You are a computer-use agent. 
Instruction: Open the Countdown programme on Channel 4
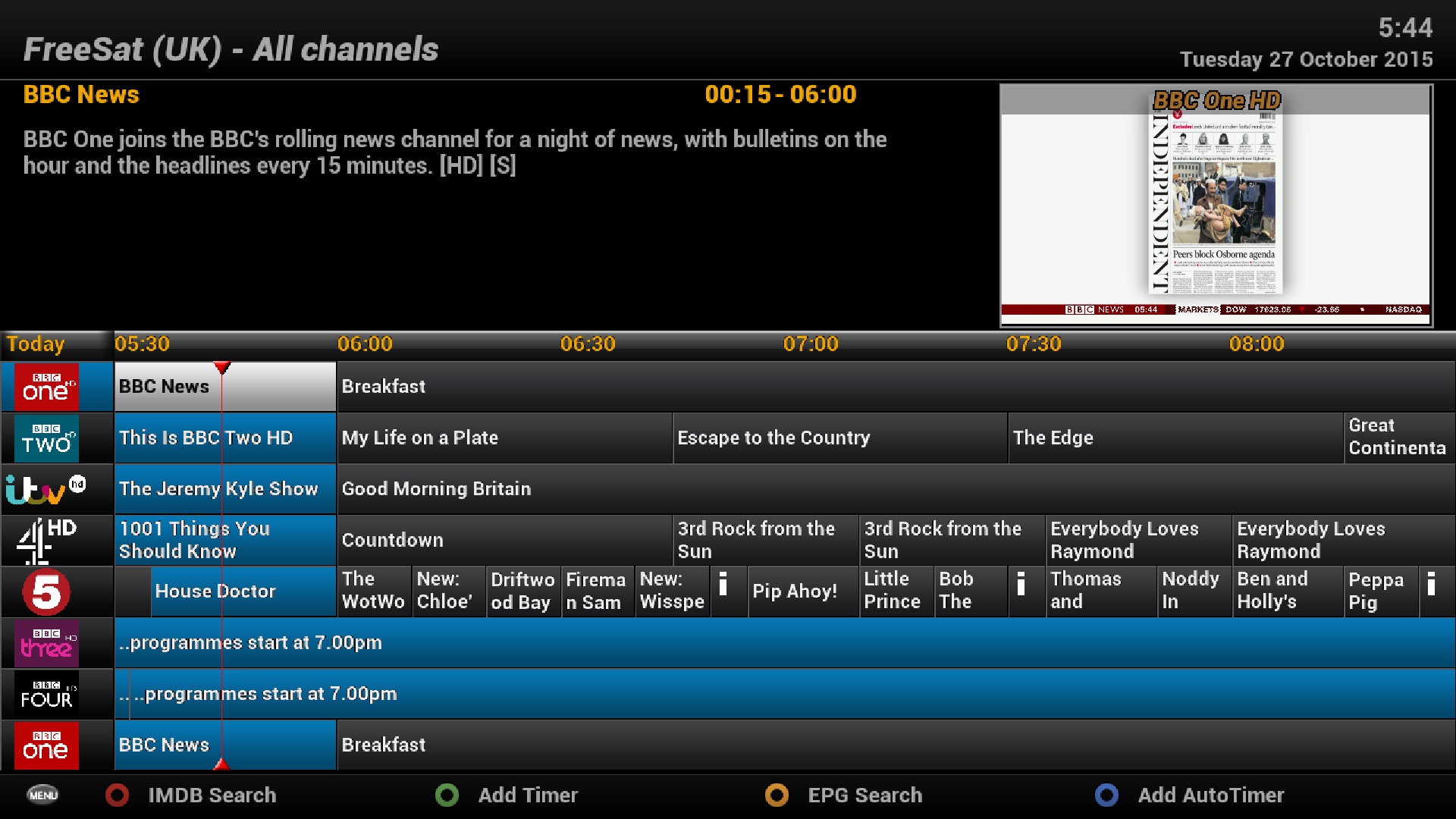[x=392, y=540]
